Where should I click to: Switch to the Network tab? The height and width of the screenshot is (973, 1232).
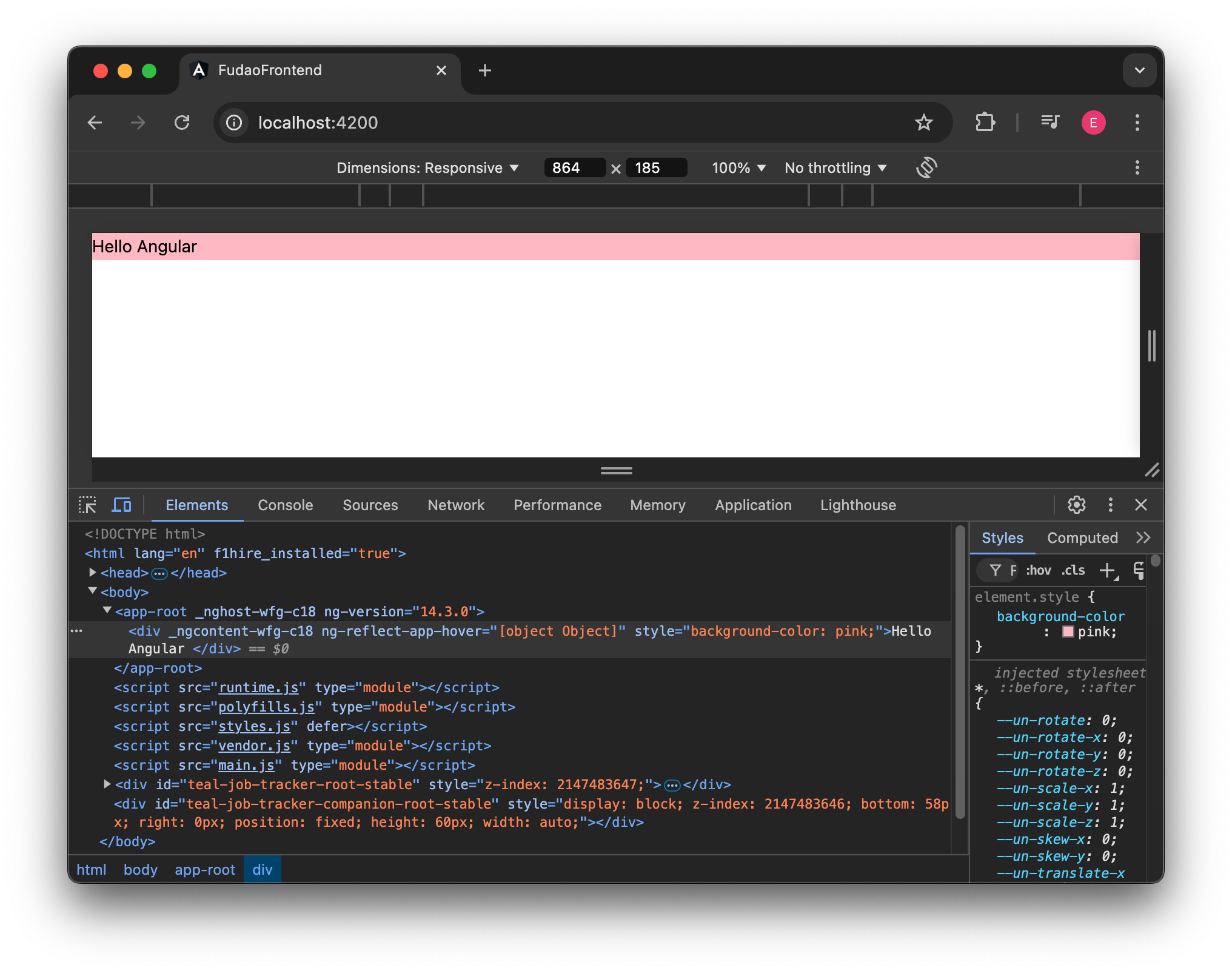[455, 505]
